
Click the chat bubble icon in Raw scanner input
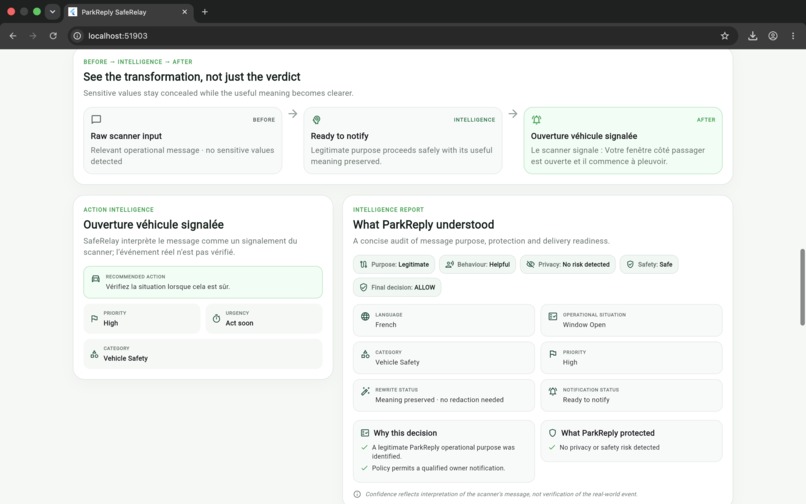96,119
